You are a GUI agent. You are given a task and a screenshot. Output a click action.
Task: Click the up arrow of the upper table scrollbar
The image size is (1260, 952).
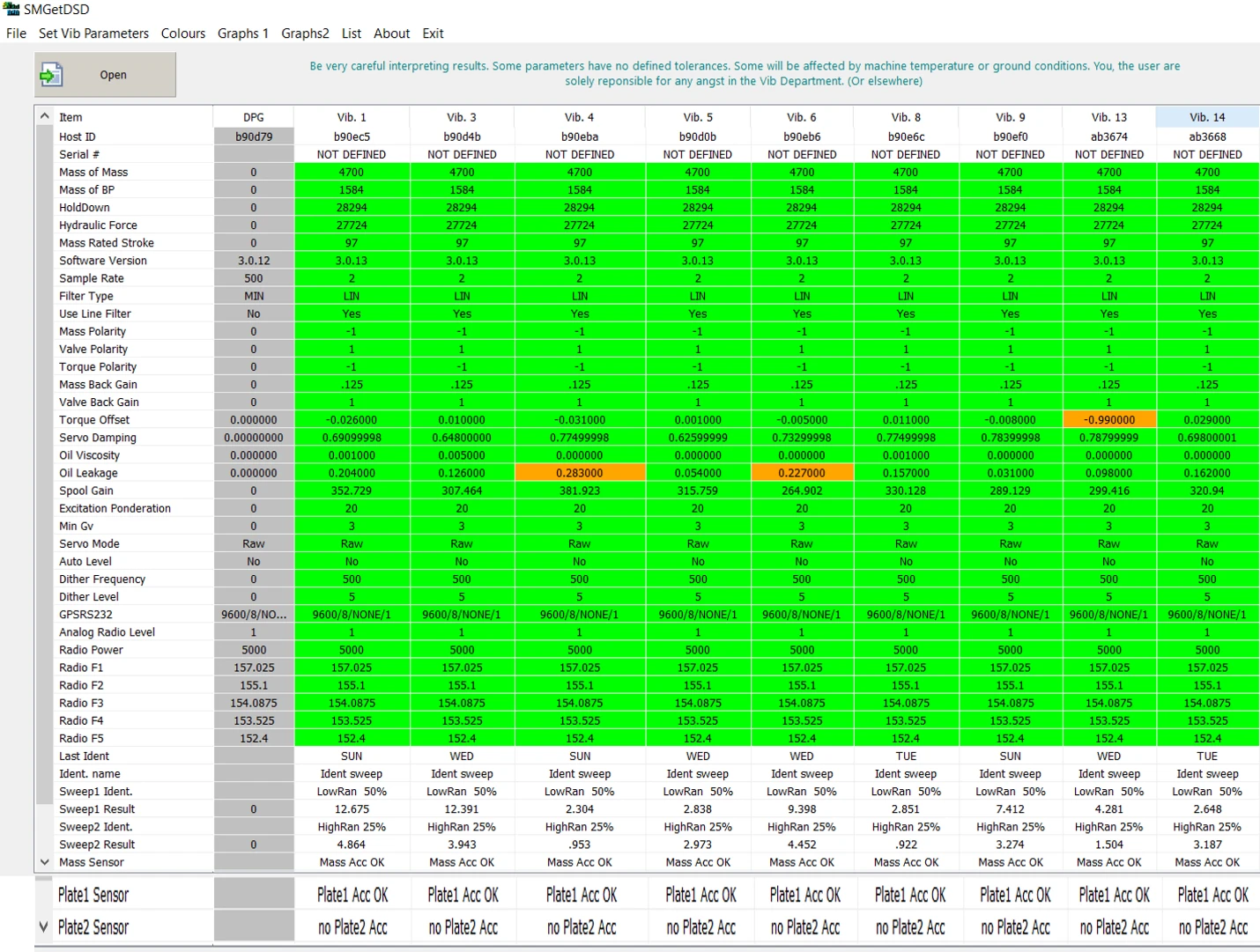click(45, 116)
